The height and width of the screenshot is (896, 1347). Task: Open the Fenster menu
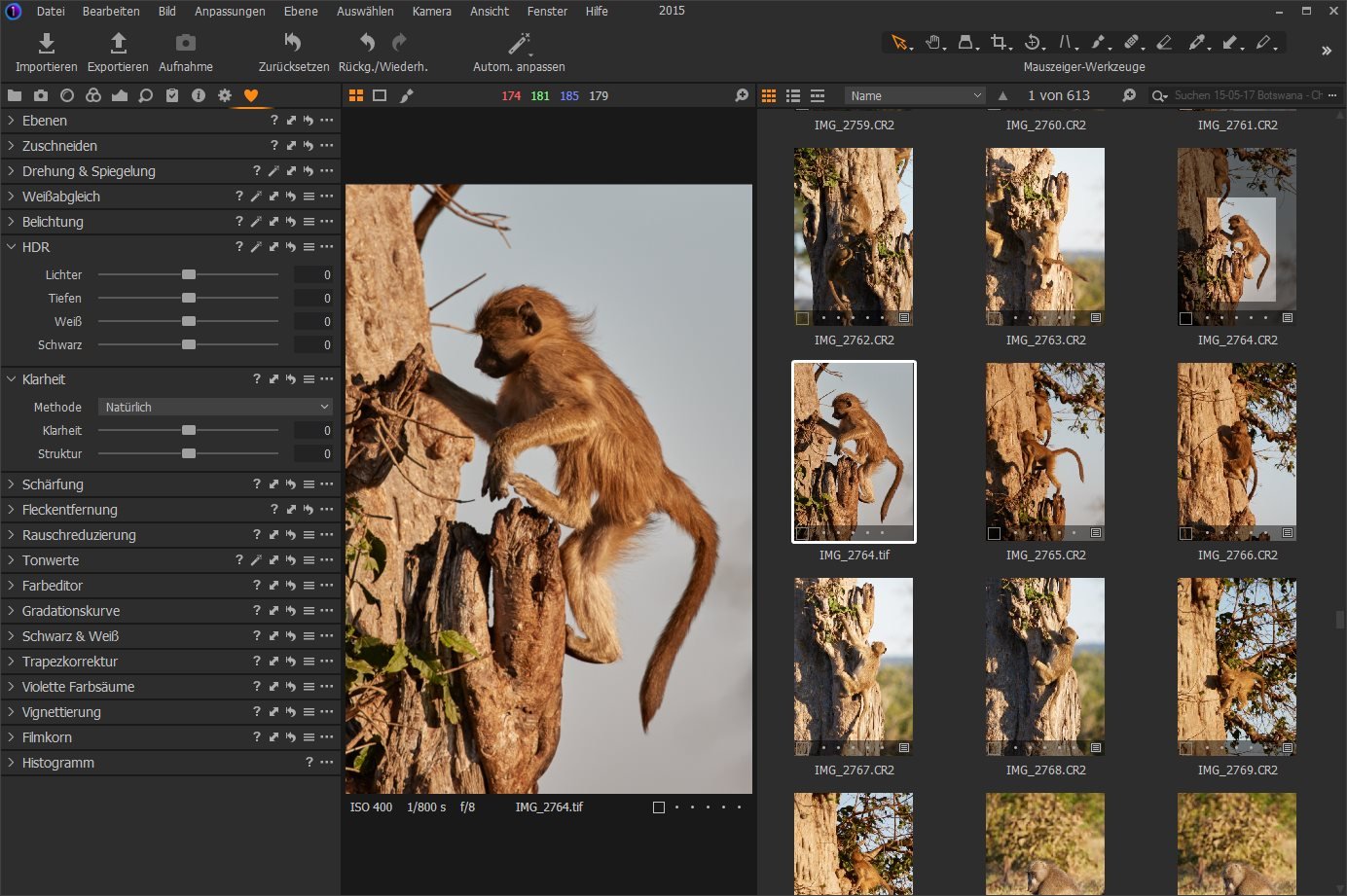click(x=547, y=12)
